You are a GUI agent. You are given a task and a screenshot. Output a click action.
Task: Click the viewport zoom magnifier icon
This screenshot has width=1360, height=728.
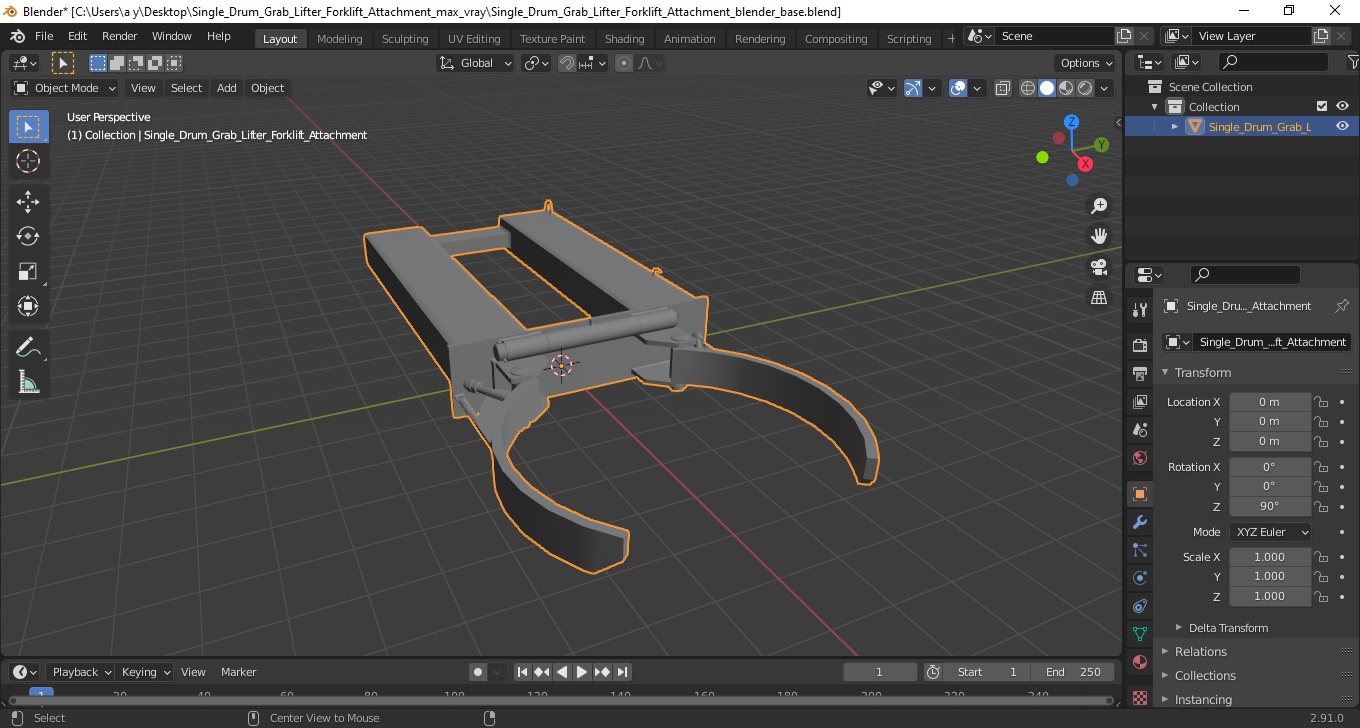(1099, 206)
